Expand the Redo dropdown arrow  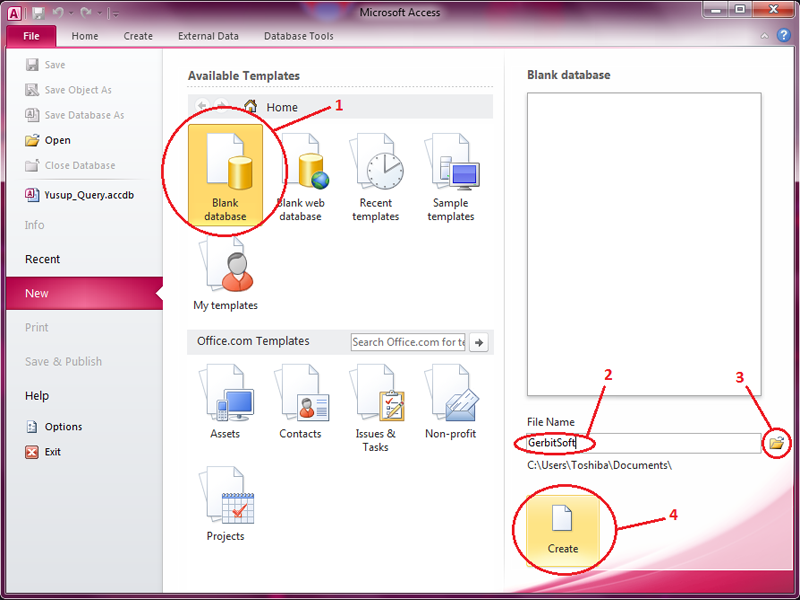point(99,13)
